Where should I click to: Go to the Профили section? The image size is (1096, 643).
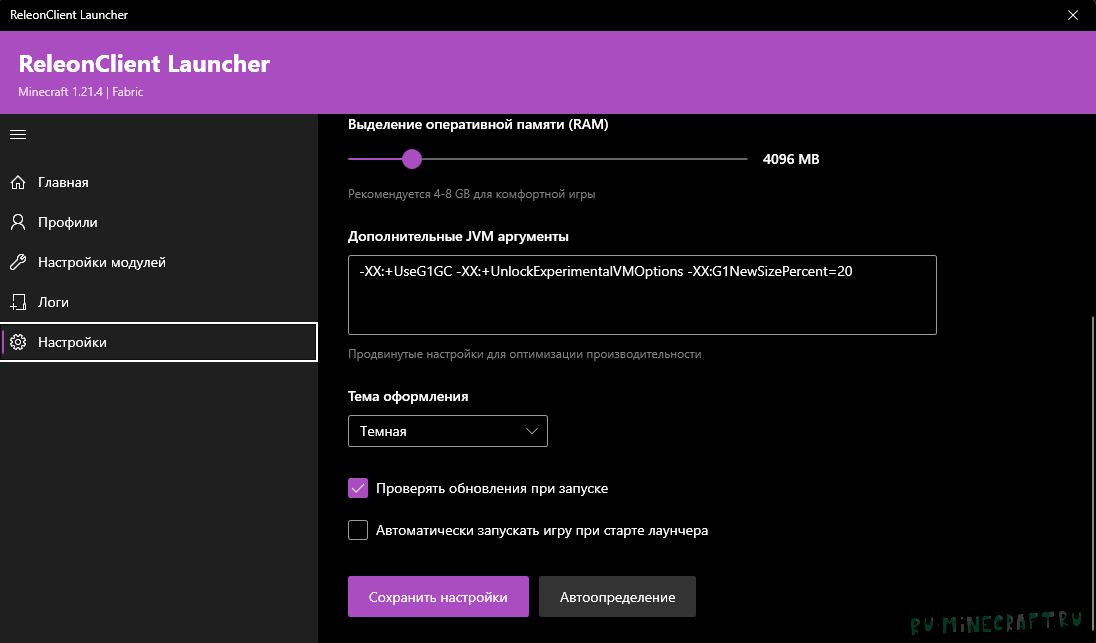(x=68, y=222)
